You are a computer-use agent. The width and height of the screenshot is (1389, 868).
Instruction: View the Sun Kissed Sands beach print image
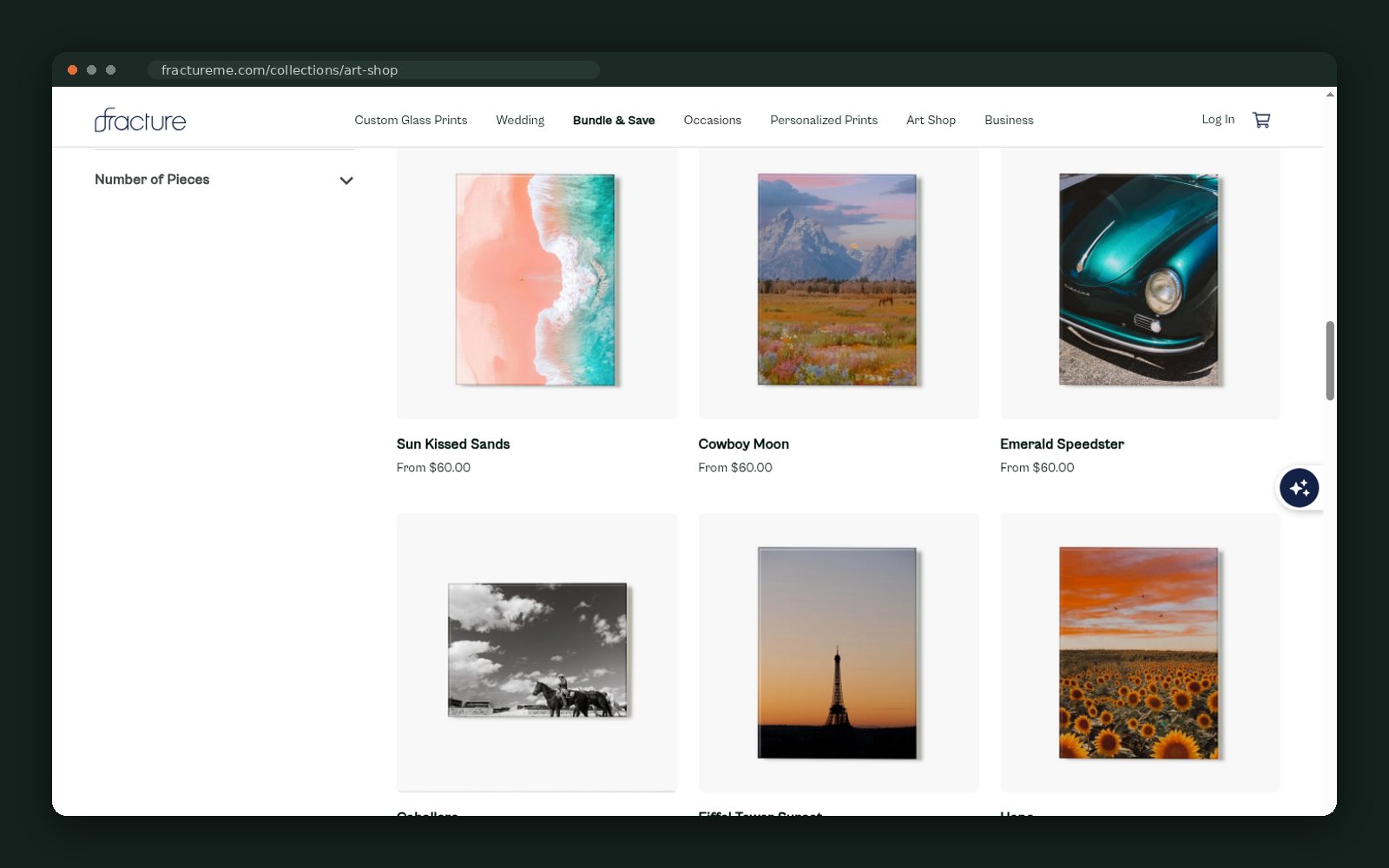(x=536, y=279)
